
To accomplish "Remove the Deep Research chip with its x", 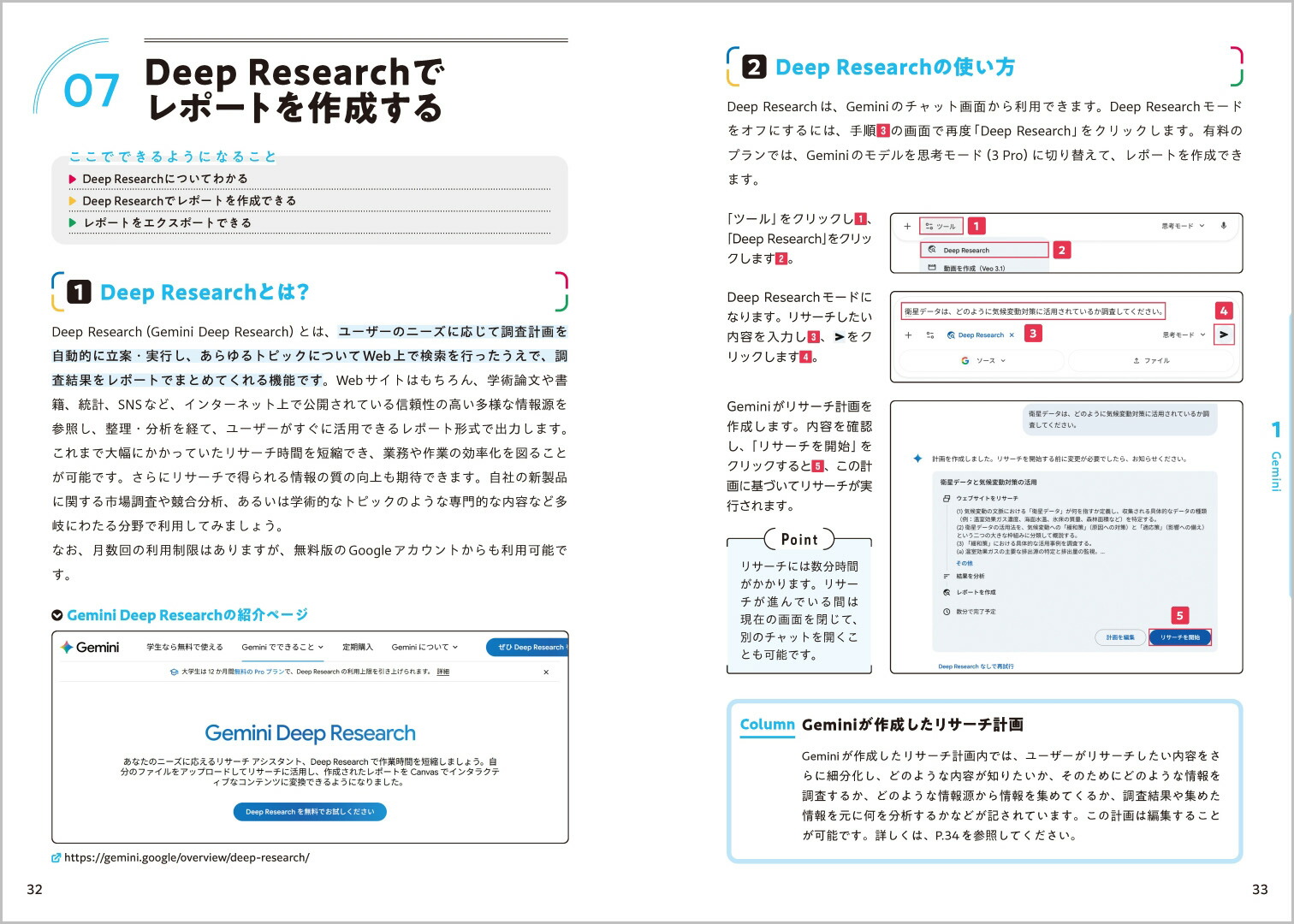I will 1012,335.
